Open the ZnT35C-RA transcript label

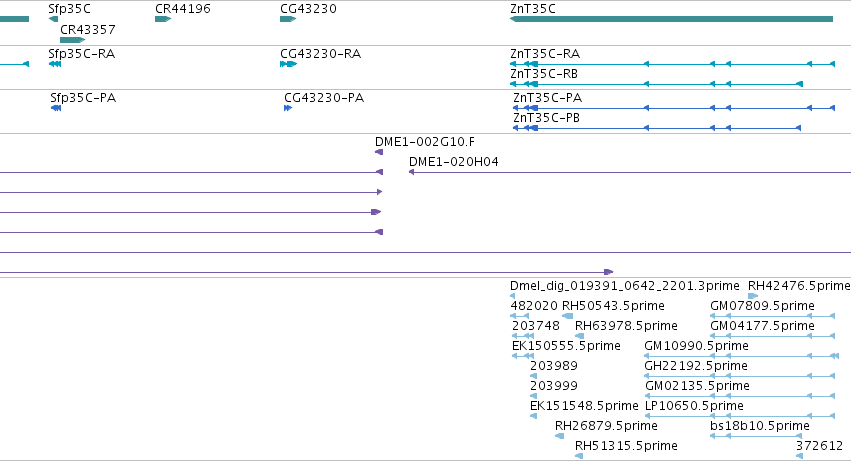pyautogui.click(x=545, y=54)
